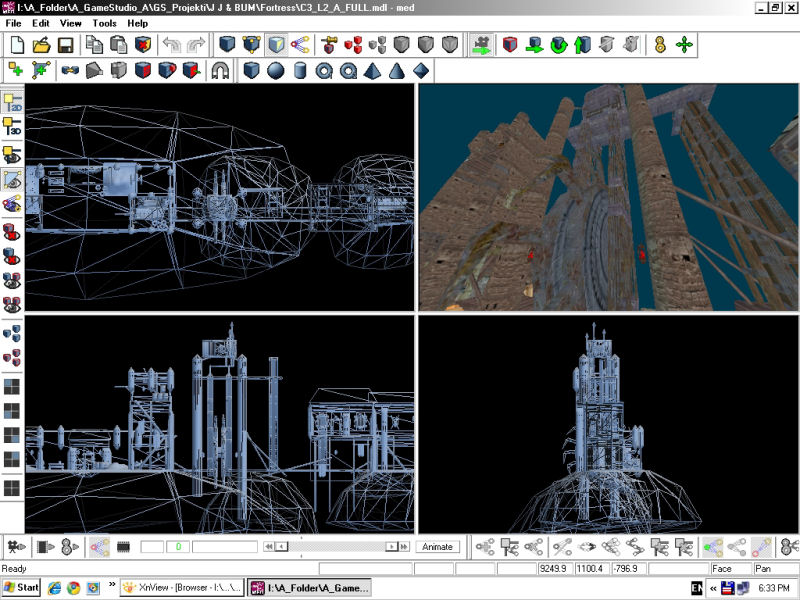This screenshot has width=800, height=600.
Task: Click the animation frame slider track
Action: (336, 547)
